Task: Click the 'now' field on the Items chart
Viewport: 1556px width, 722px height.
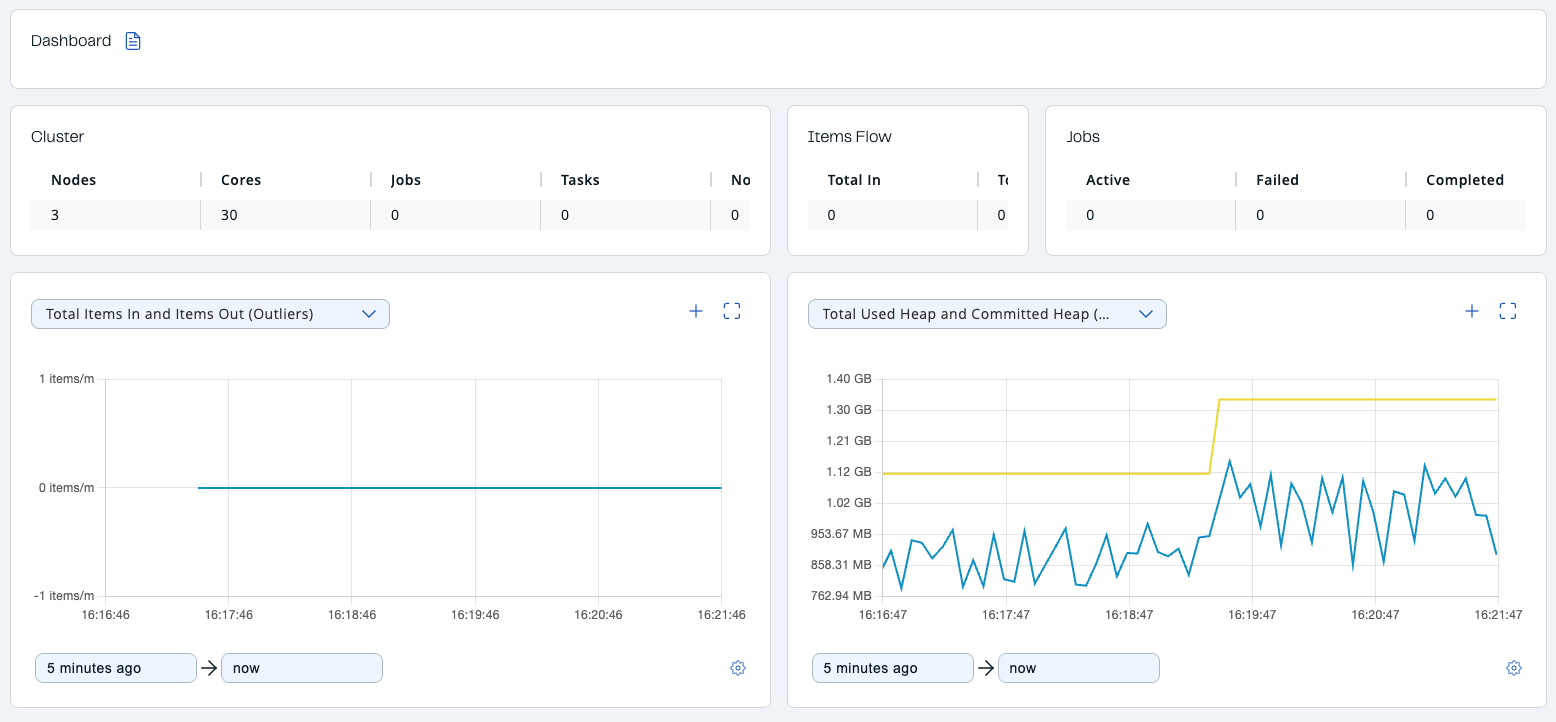Action: click(x=302, y=667)
